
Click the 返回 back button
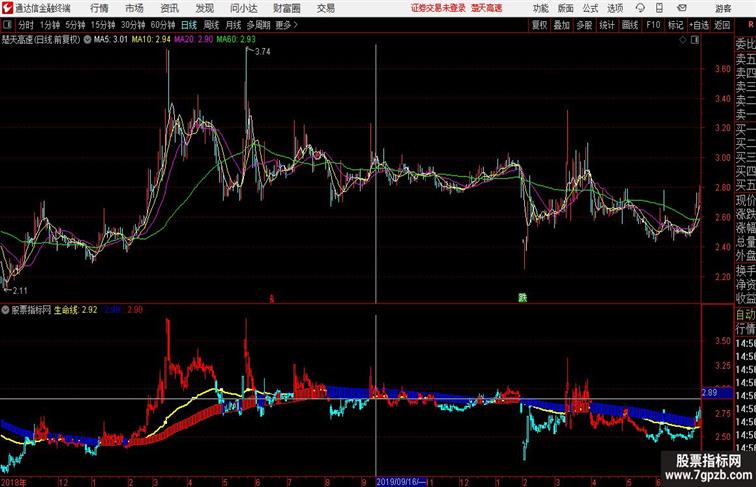point(722,25)
